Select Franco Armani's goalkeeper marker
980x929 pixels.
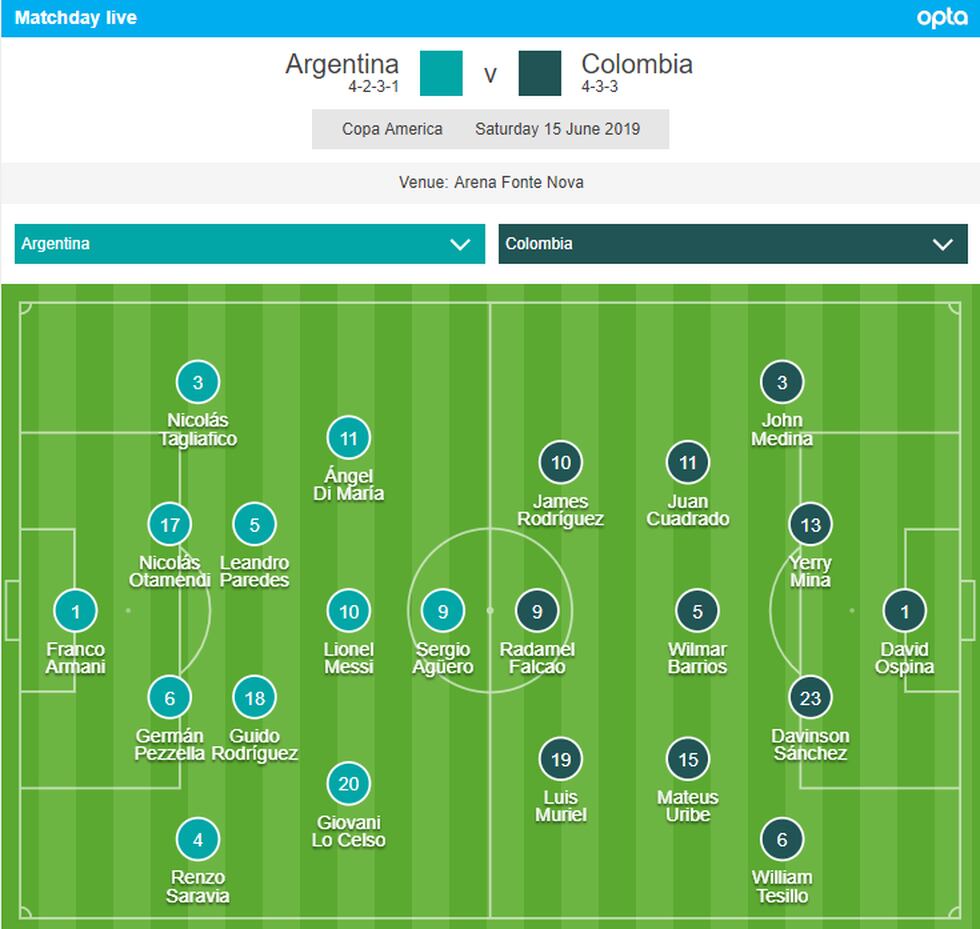(76, 612)
